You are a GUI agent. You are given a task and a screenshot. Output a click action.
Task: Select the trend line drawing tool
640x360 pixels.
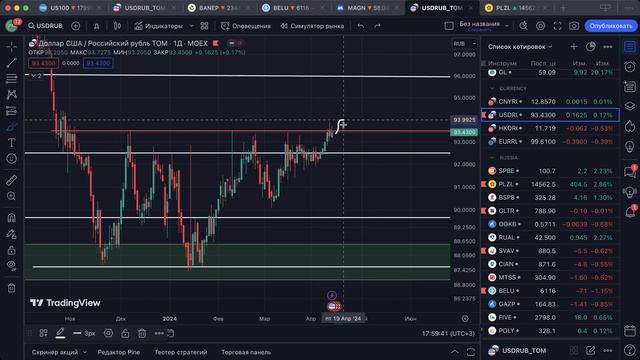click(11, 62)
